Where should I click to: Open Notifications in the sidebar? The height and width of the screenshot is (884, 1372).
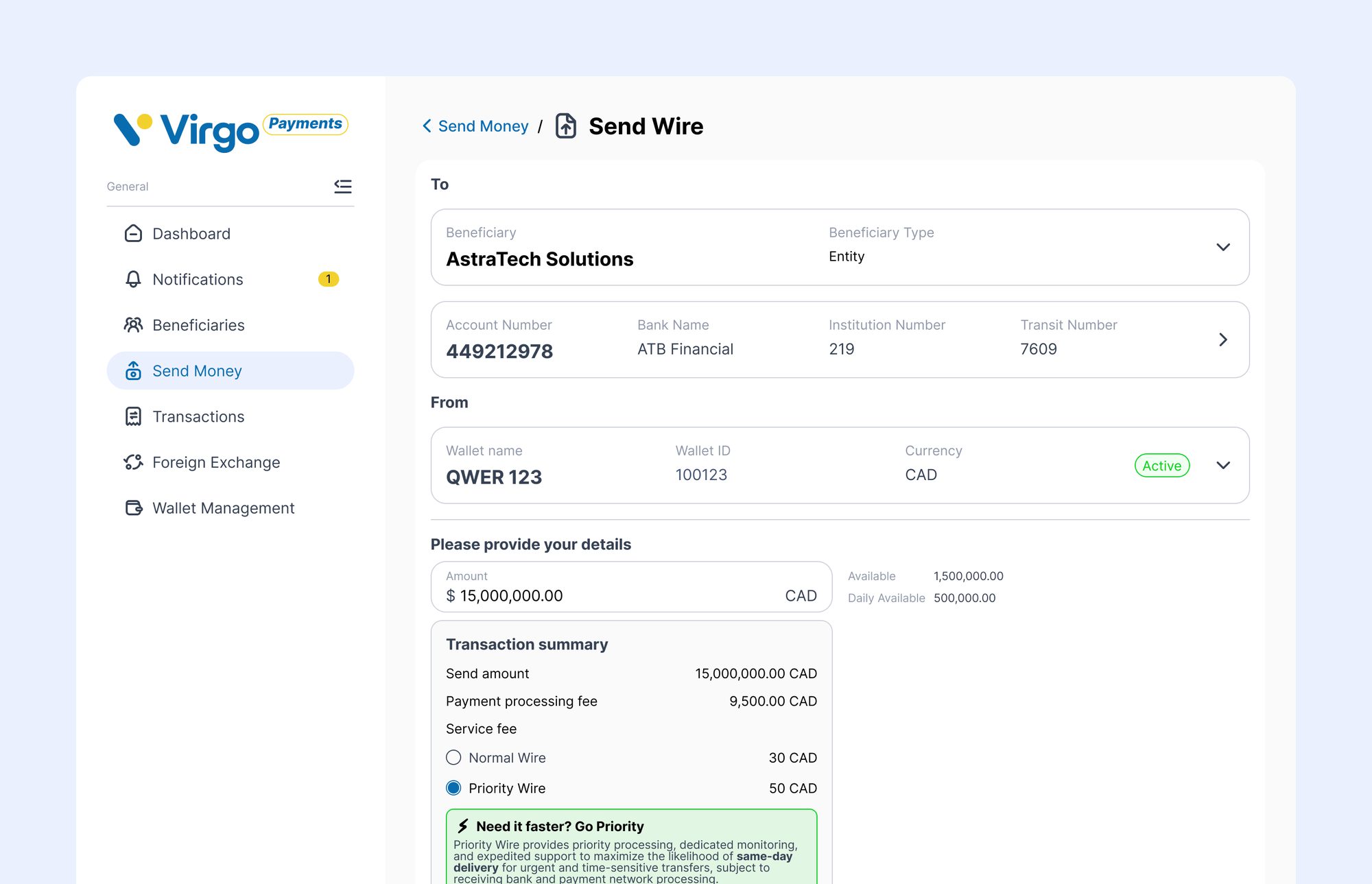[x=230, y=279]
